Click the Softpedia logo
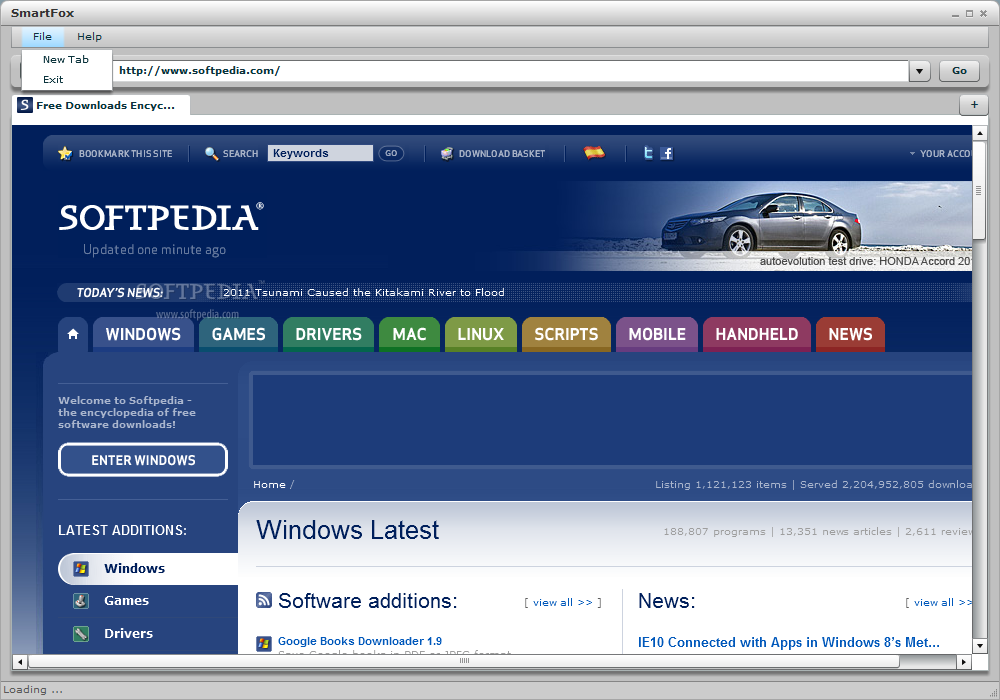The image size is (1000, 700). coord(161,217)
